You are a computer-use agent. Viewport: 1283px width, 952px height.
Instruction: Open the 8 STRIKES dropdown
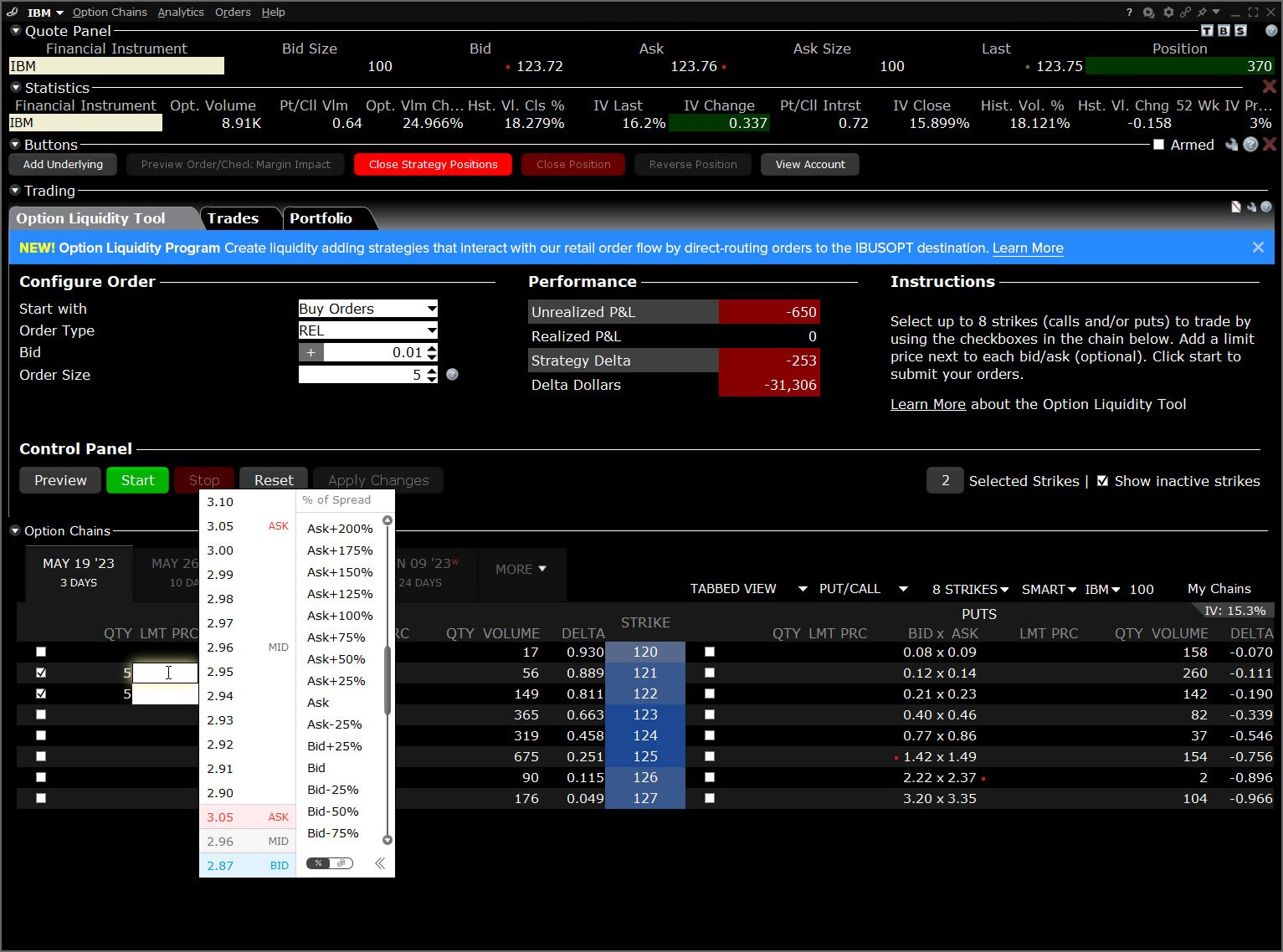click(970, 589)
